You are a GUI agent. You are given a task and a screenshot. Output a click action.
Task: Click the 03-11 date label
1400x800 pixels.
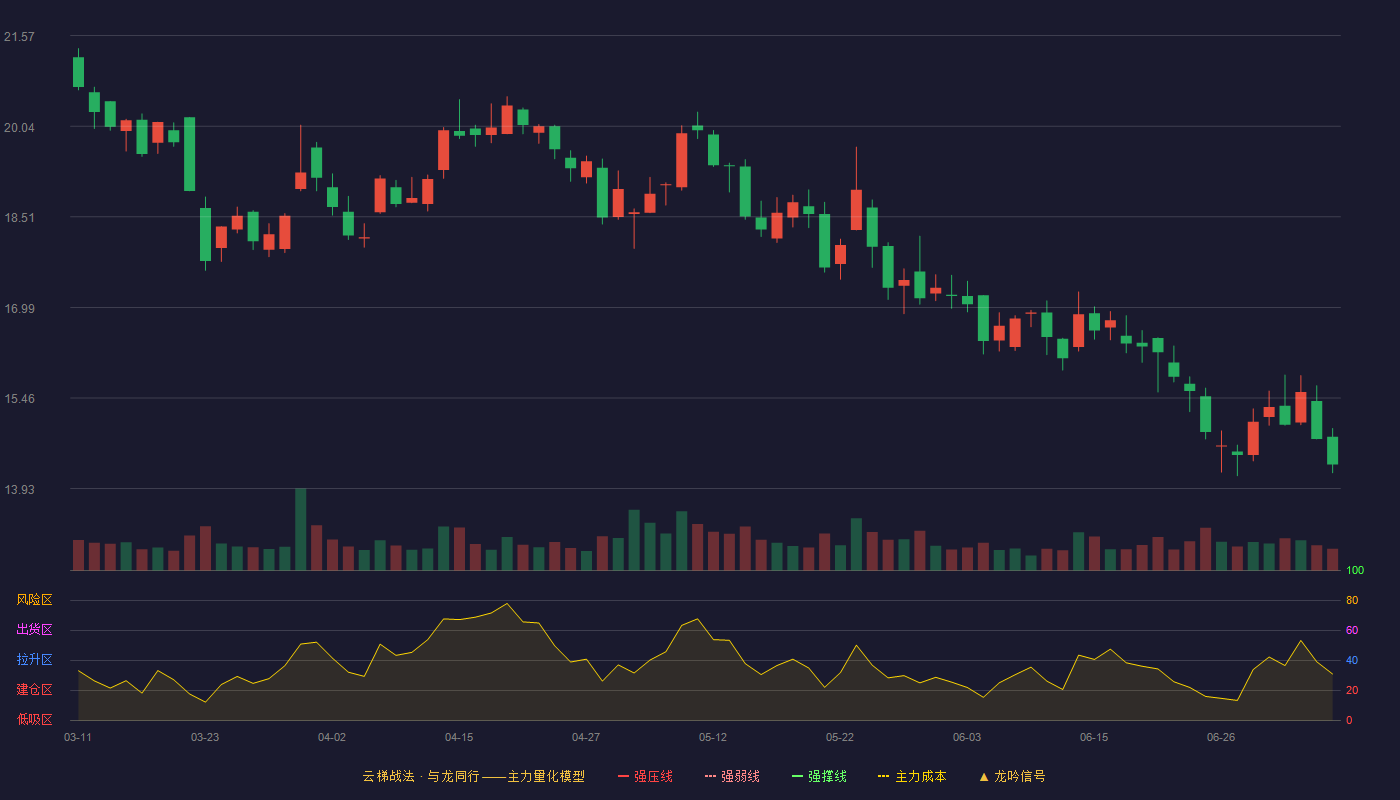(78, 737)
